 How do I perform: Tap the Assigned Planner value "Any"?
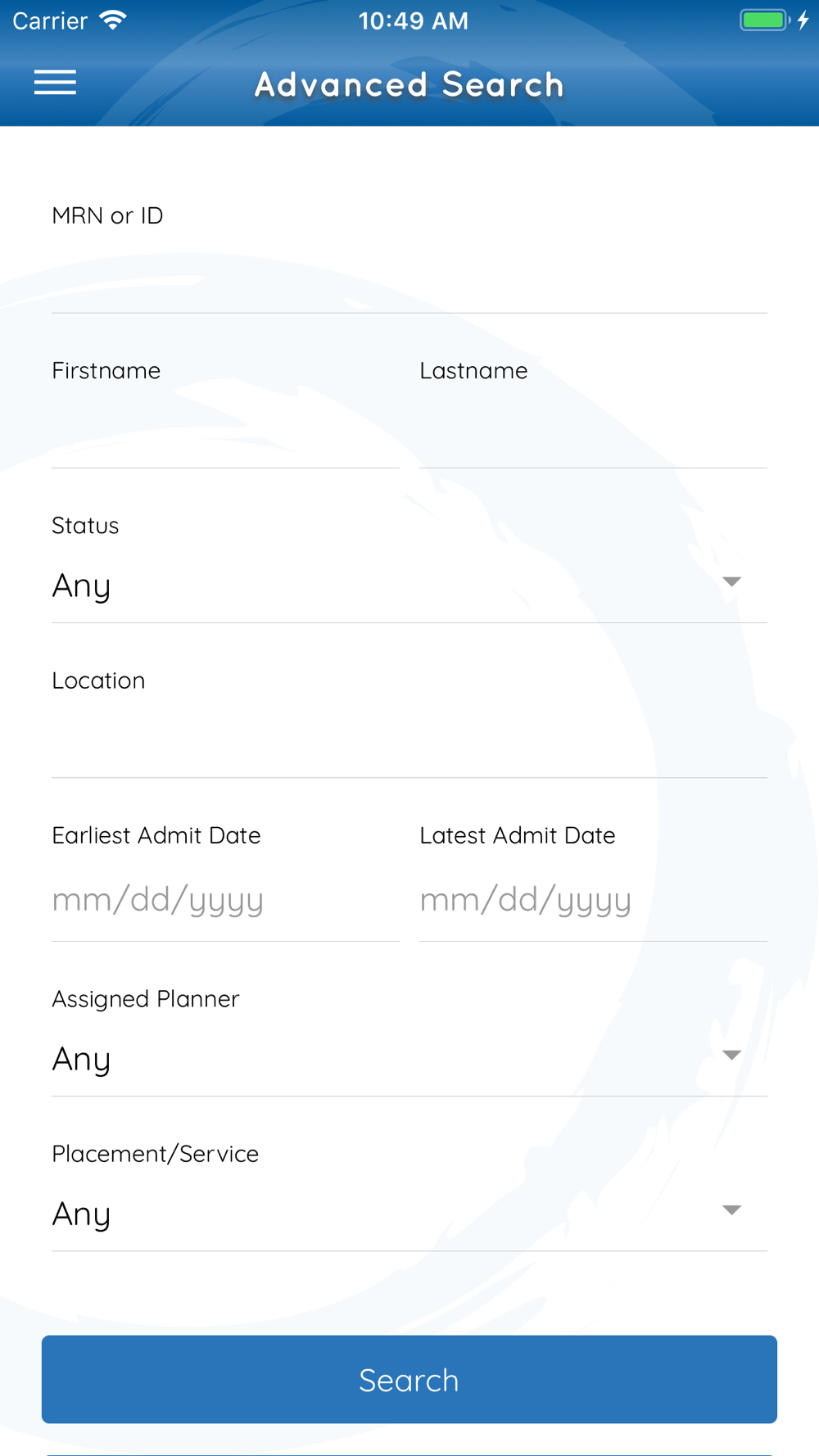(x=82, y=1060)
